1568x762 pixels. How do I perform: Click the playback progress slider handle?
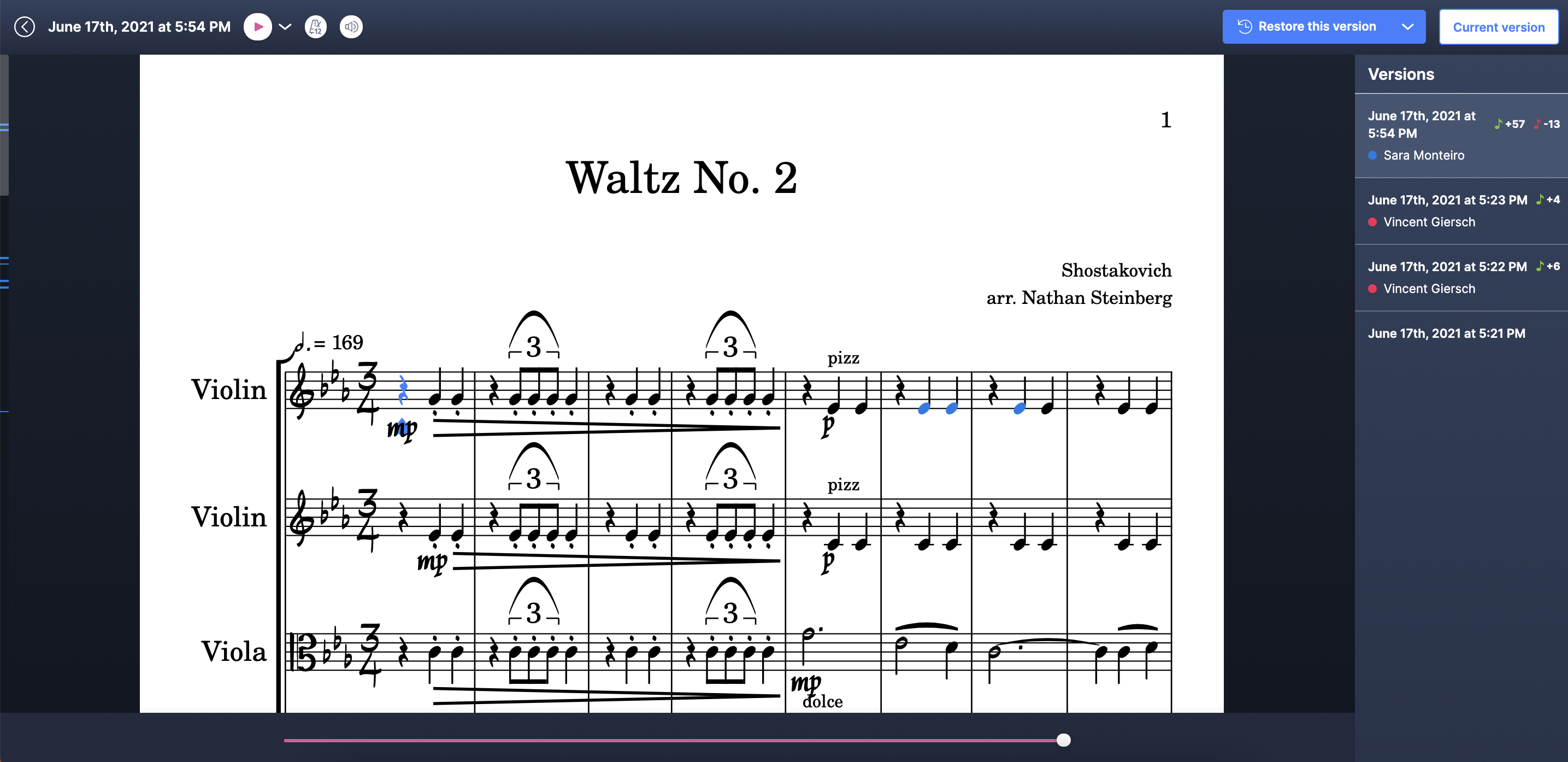[x=1063, y=740]
